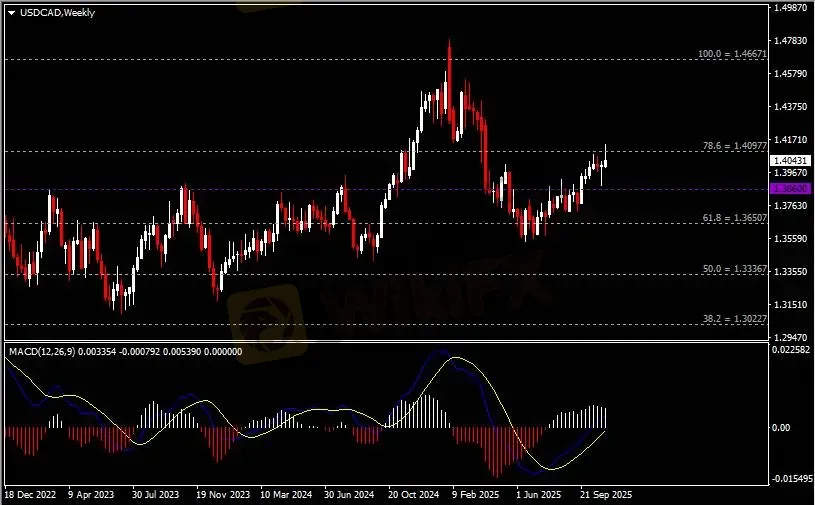Image resolution: width=815 pixels, height=505 pixels.
Task: Click the current price tag 1.40431
Action: pos(790,160)
